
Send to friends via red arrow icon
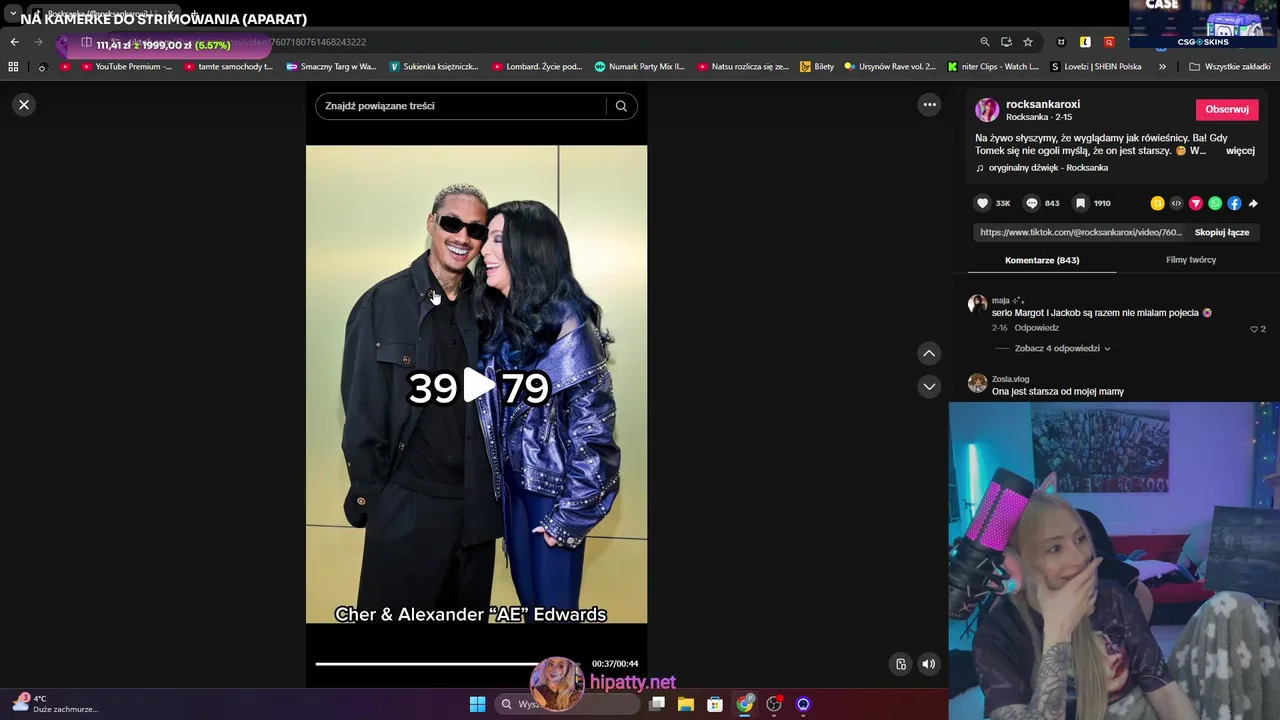coord(1195,203)
